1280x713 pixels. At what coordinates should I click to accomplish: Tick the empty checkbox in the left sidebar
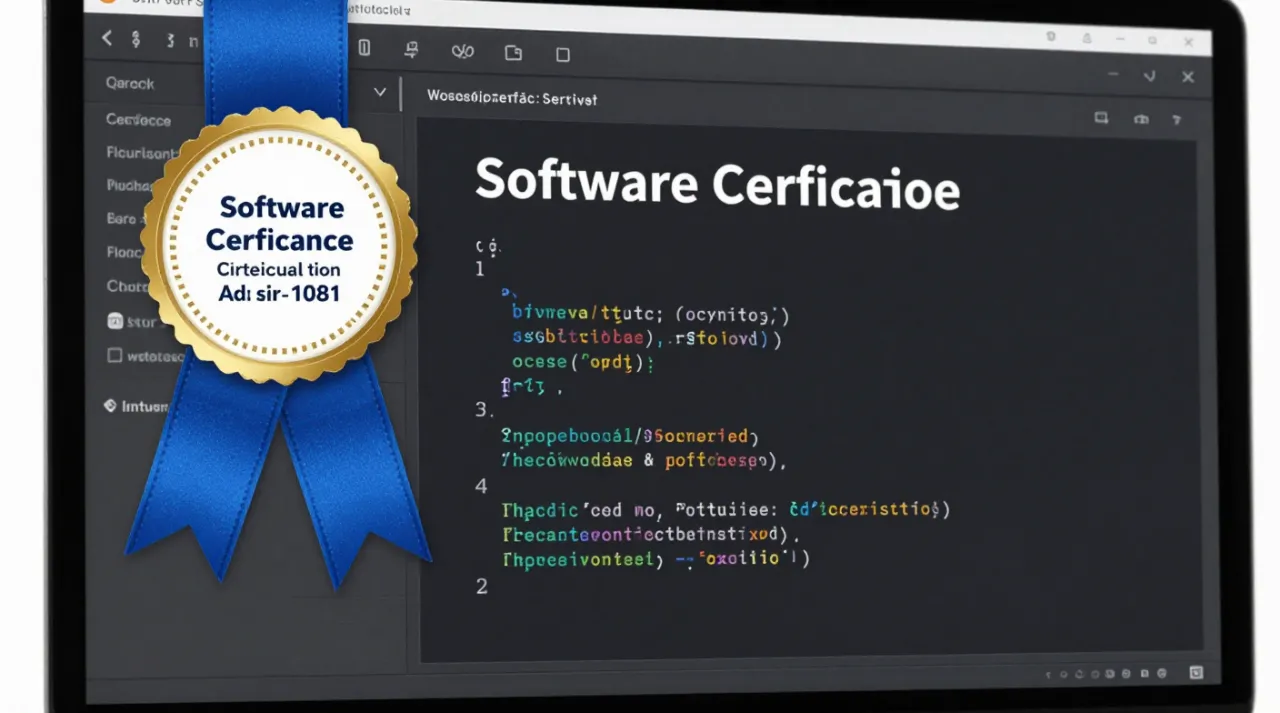click(114, 355)
